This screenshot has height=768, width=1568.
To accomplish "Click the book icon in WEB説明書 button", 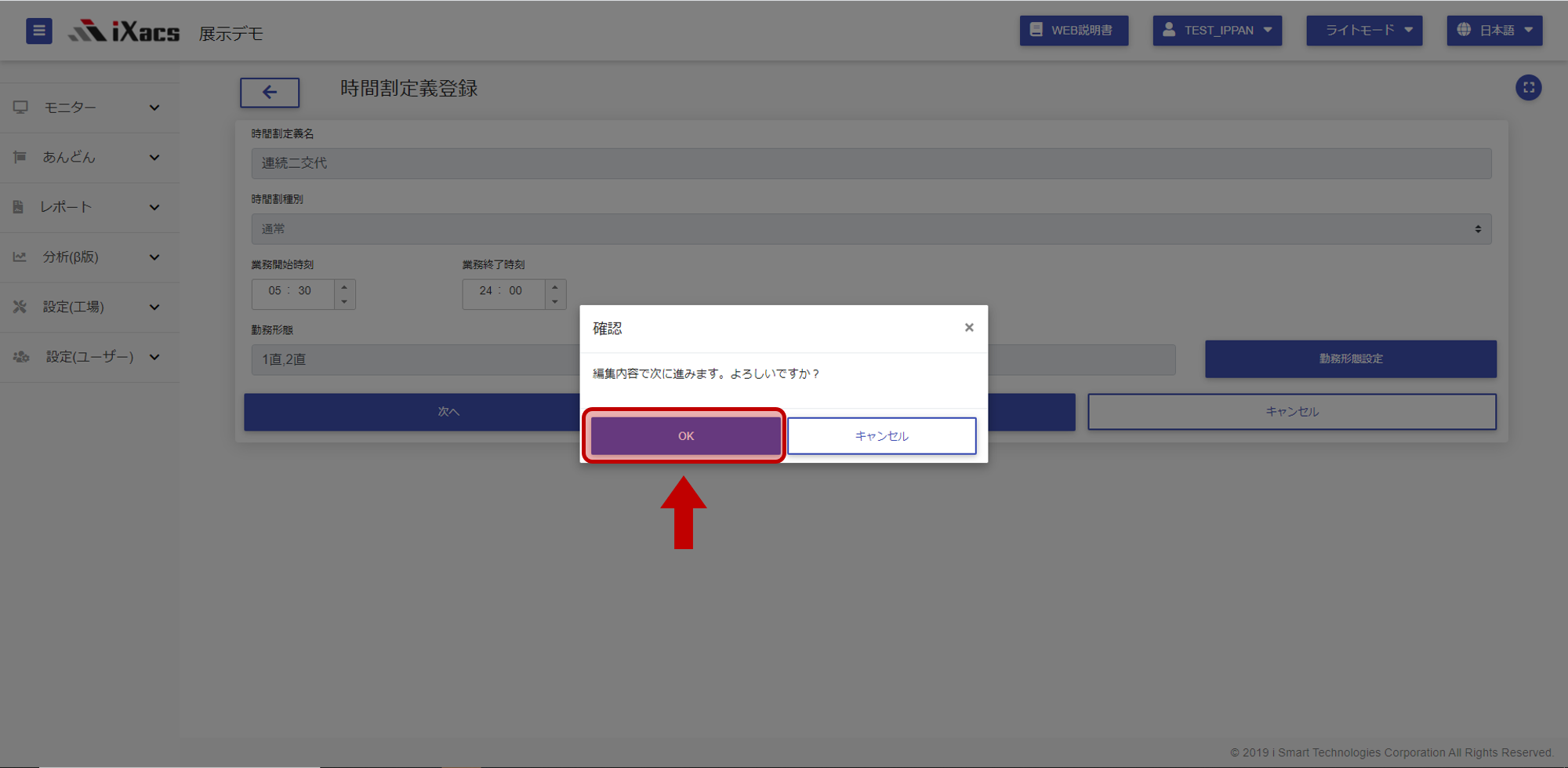I will click(x=1036, y=30).
